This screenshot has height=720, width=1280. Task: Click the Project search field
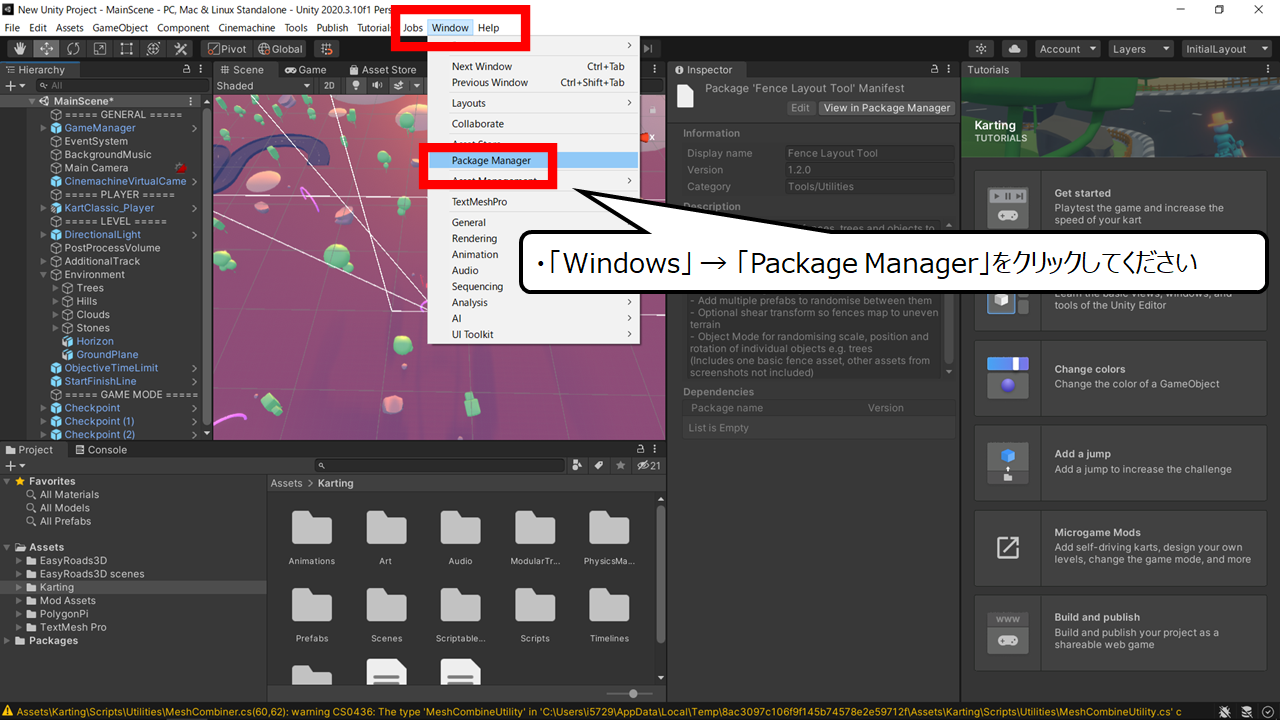tap(440, 466)
